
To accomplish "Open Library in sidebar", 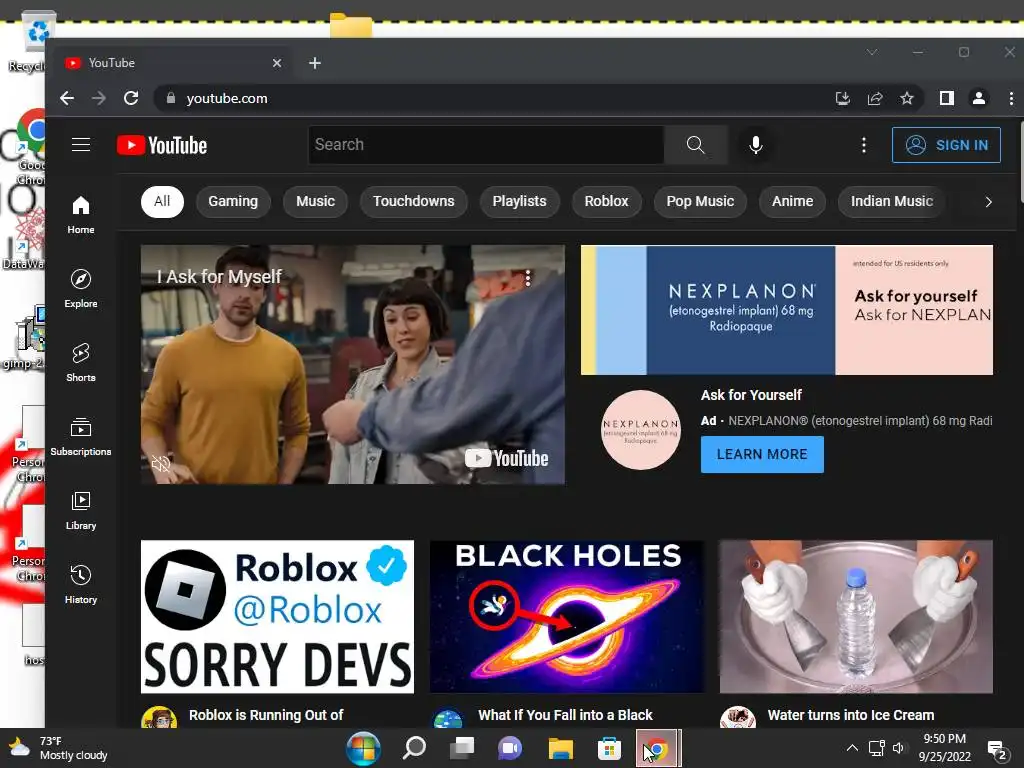I will click(80, 511).
